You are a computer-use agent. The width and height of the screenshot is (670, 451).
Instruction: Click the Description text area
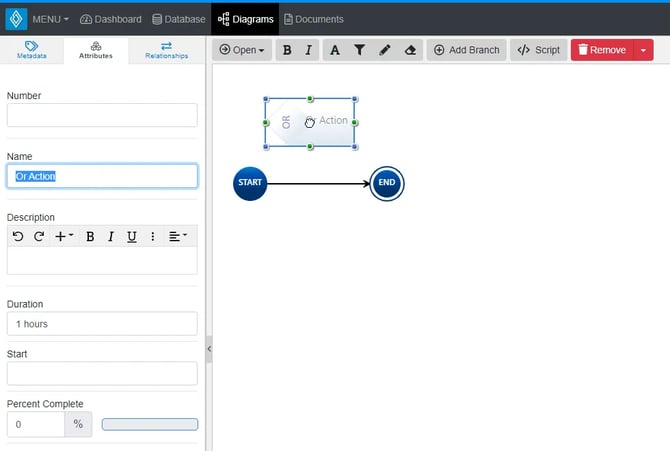tap(102, 260)
